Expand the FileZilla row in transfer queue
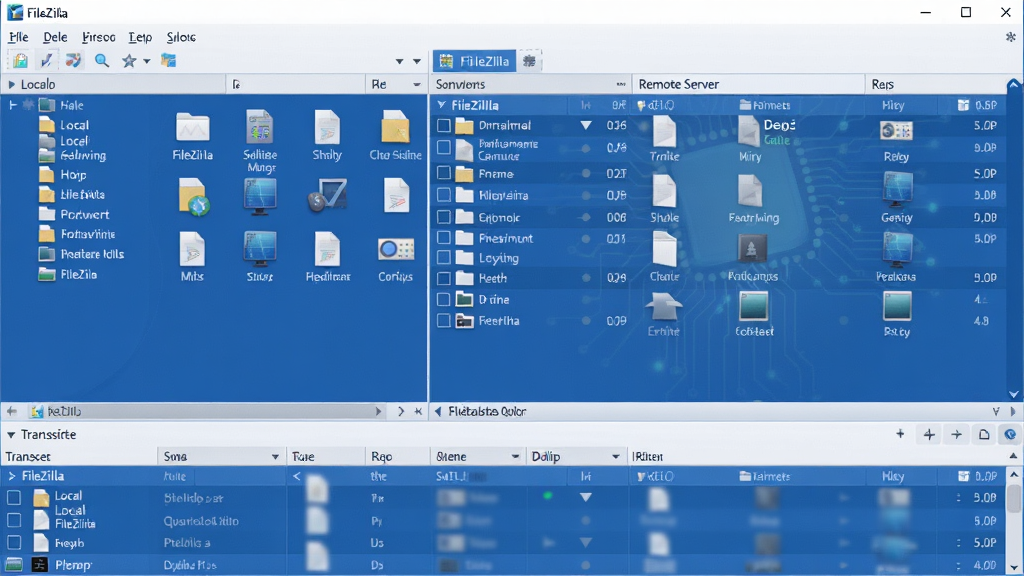 [11, 476]
